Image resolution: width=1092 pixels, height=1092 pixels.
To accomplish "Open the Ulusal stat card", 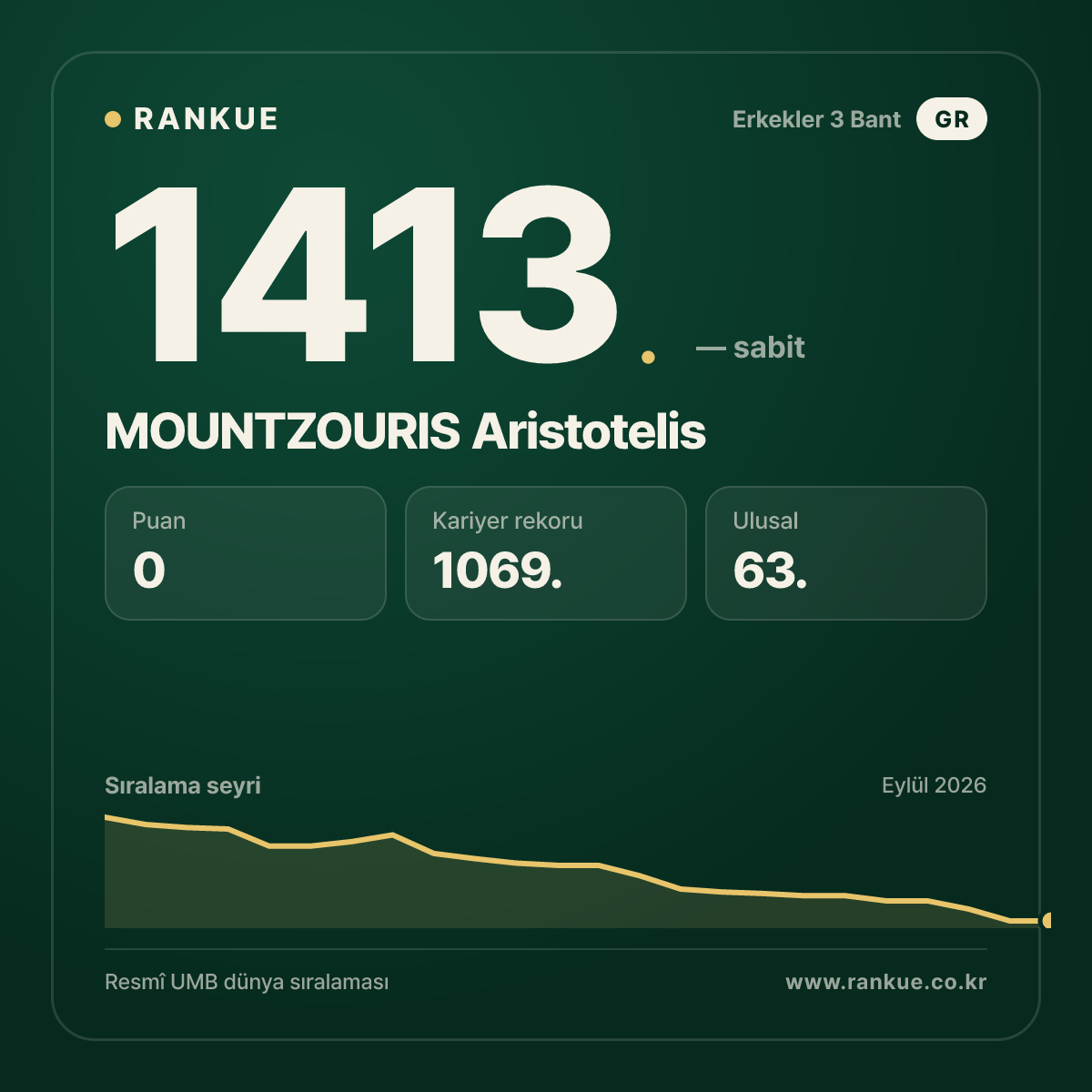I will [846, 553].
